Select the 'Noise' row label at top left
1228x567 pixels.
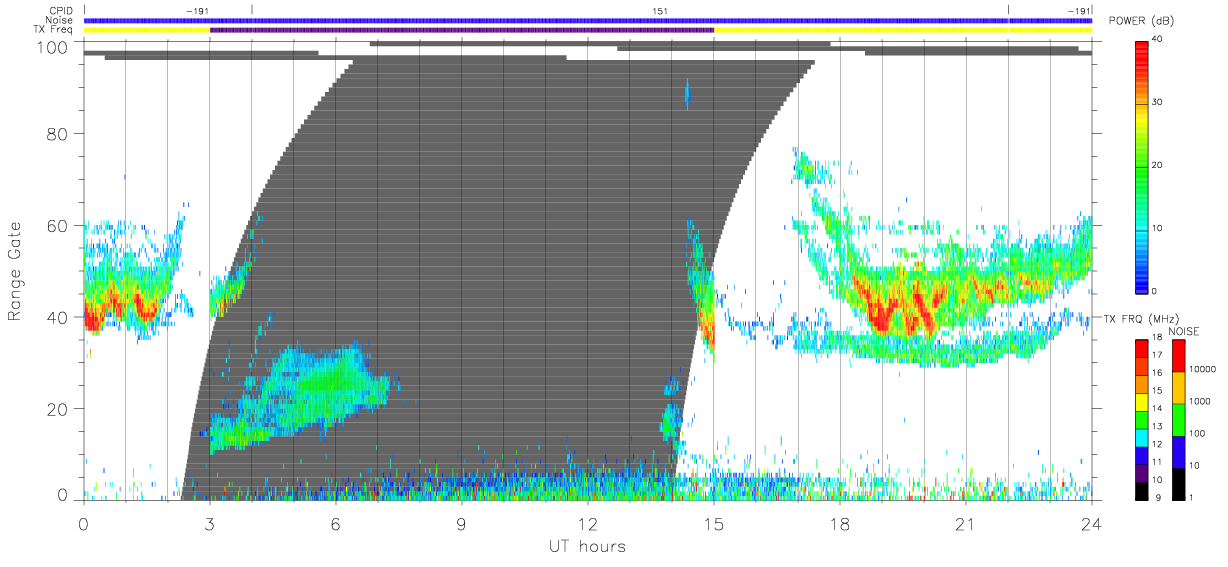(61, 20)
